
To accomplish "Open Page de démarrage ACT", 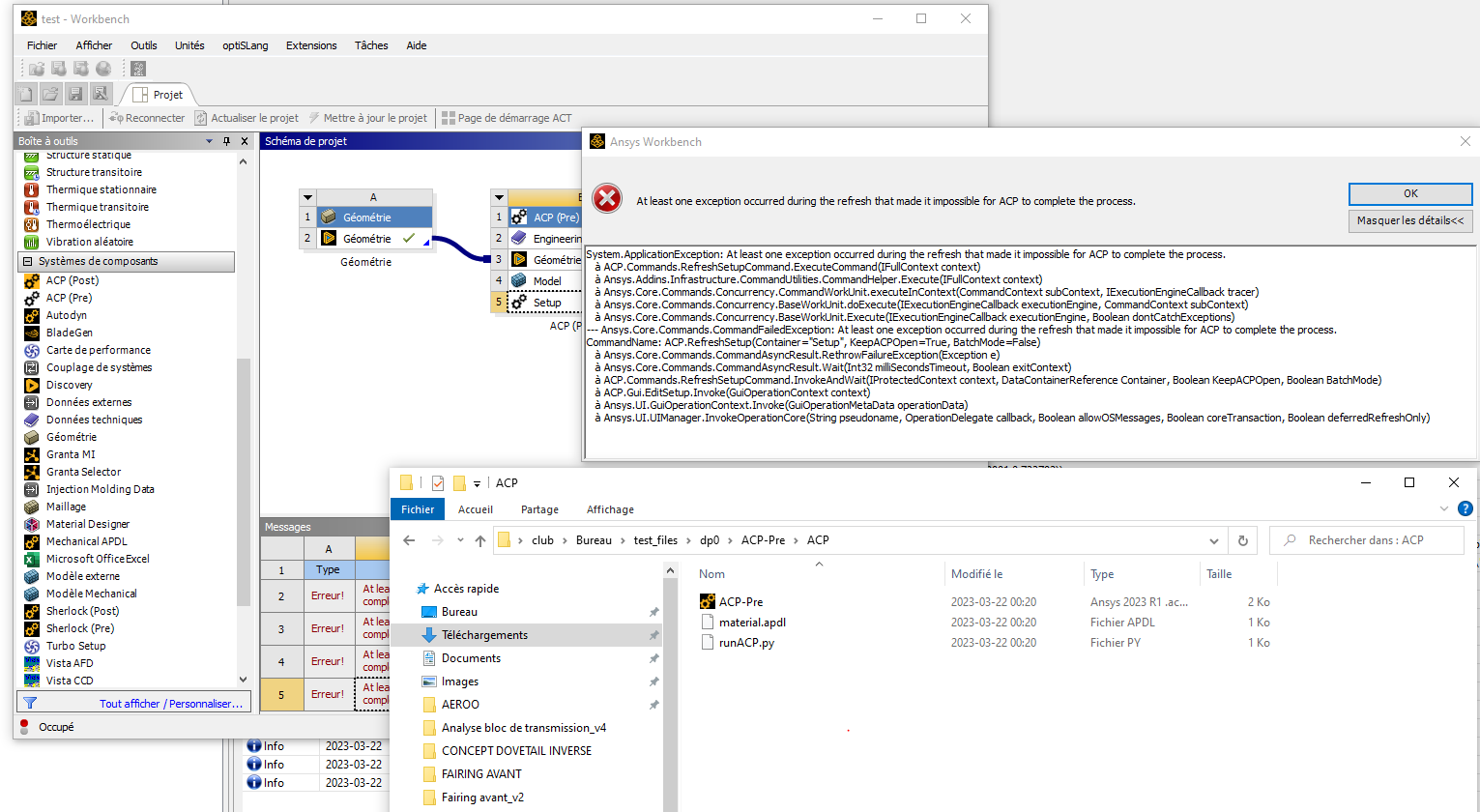I will [507, 118].
